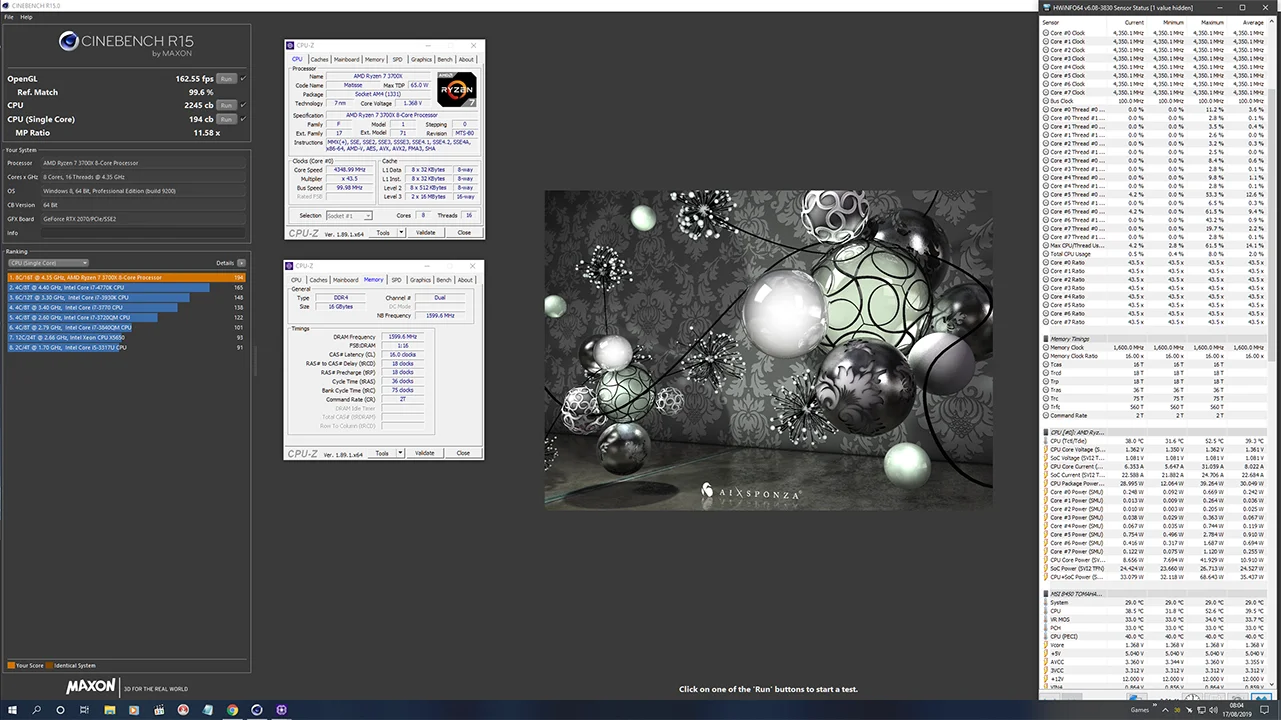Open Socket #1 selection dropdown in CPU-Z
The width and height of the screenshot is (1281, 720).
[x=349, y=215]
